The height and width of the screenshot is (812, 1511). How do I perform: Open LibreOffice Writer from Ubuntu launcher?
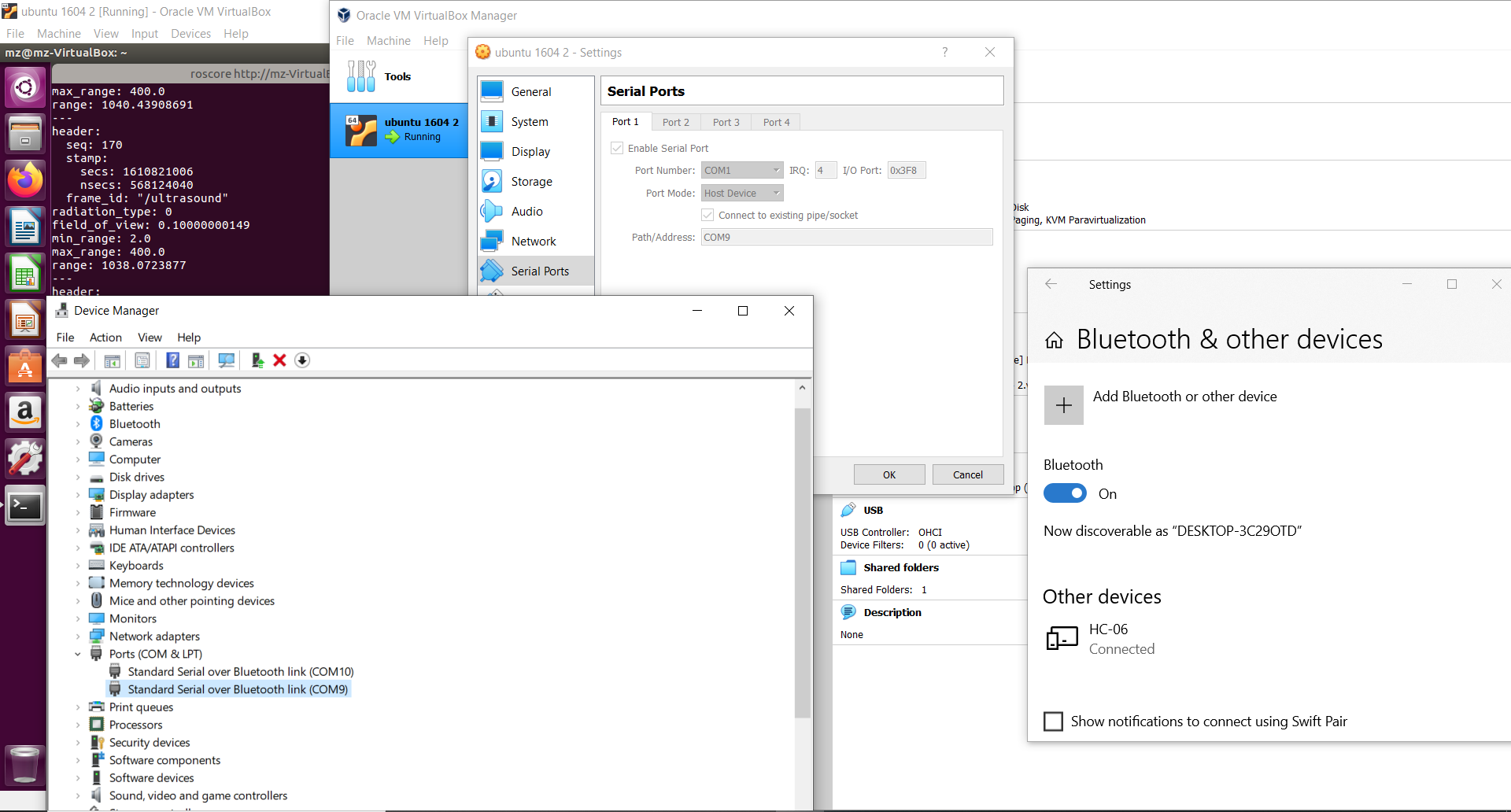click(25, 227)
